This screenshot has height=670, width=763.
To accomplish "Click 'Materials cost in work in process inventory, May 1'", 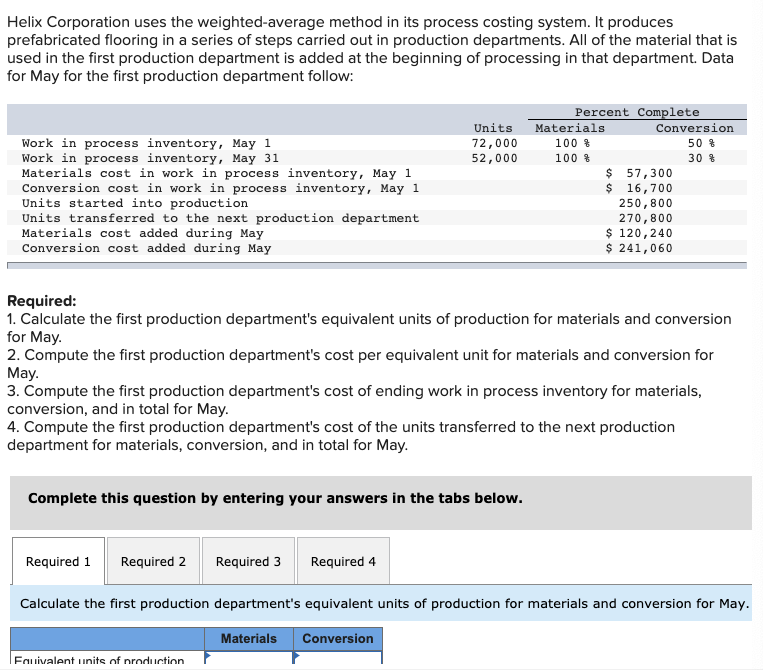I will pos(217,173).
